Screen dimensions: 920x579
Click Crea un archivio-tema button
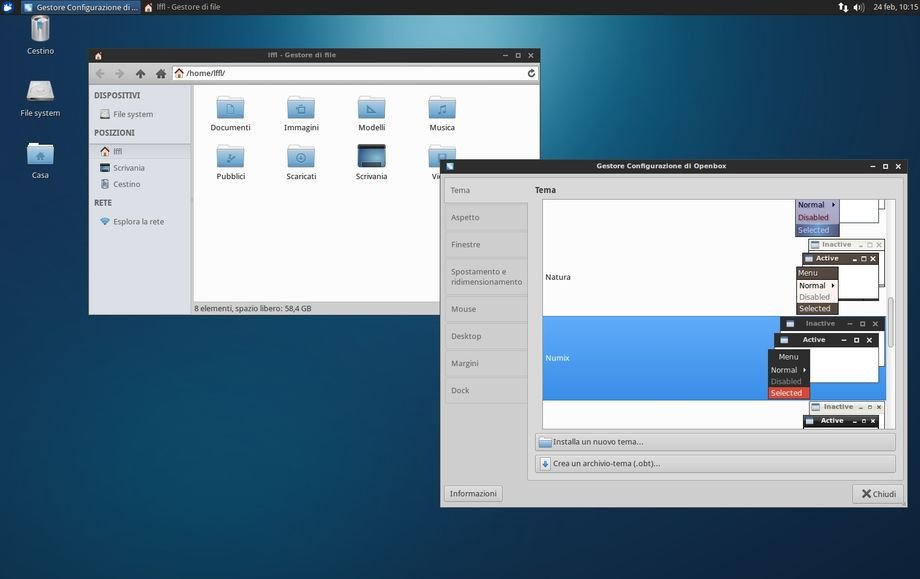pyautogui.click(x=715, y=463)
